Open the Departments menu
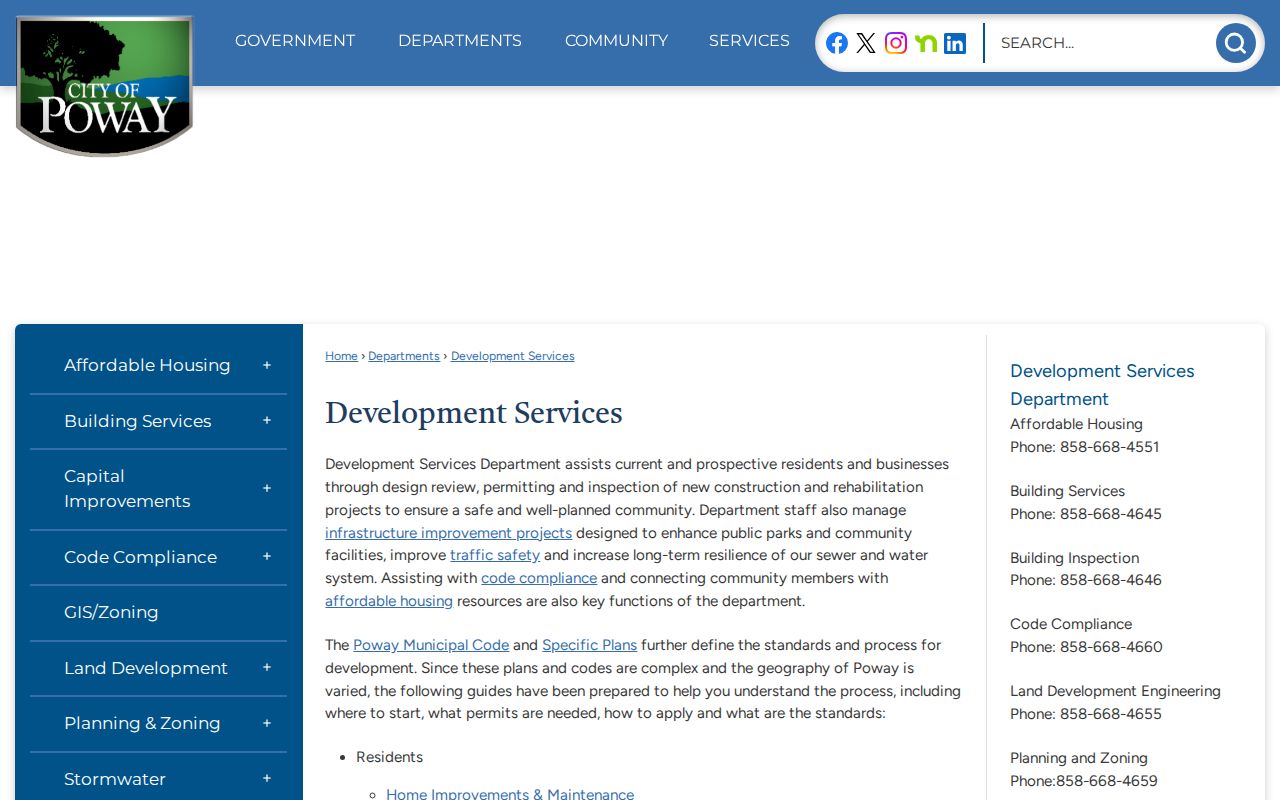This screenshot has height=800, width=1280. point(460,41)
